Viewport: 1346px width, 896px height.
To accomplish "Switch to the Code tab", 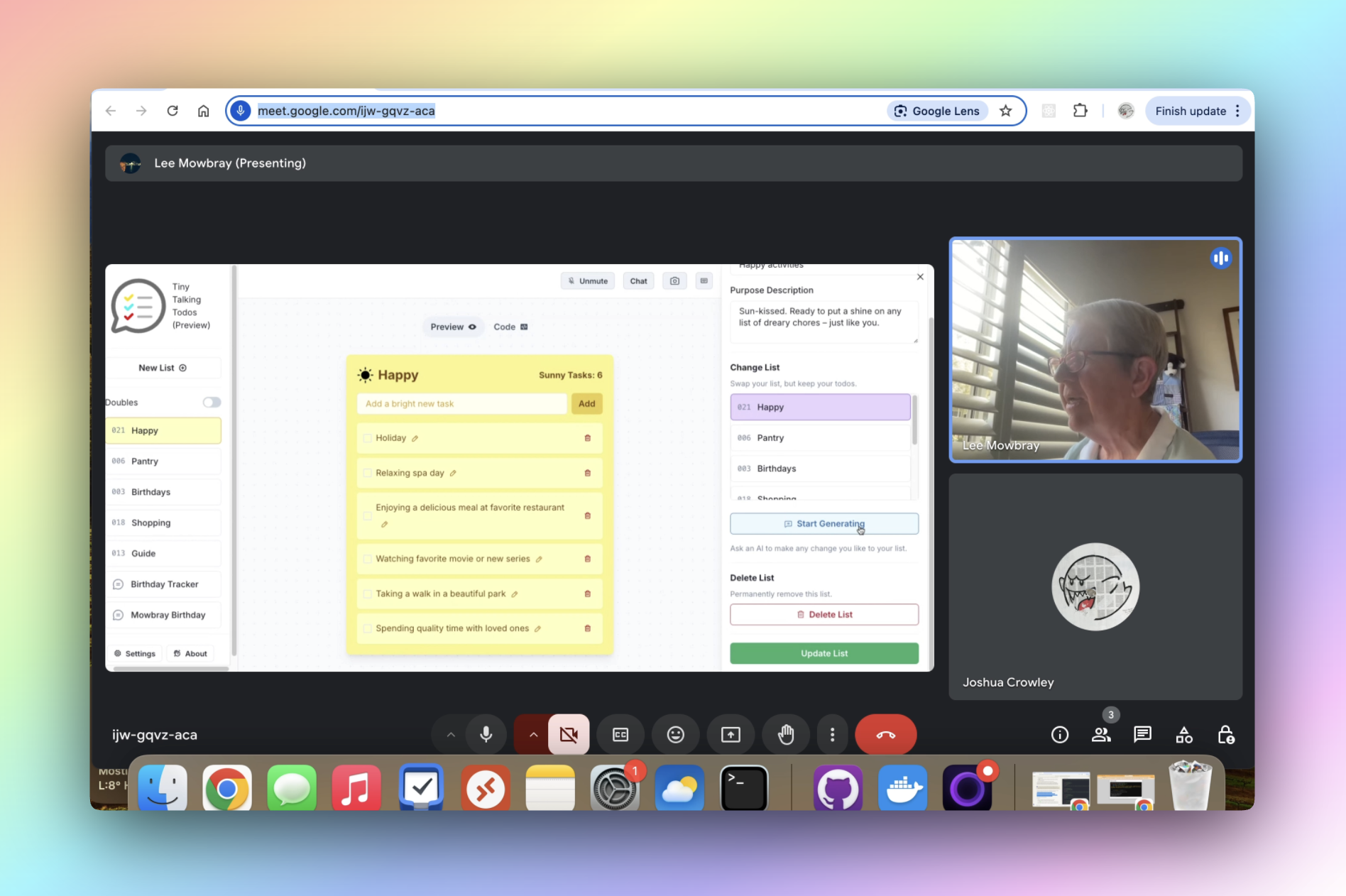I will 510,327.
